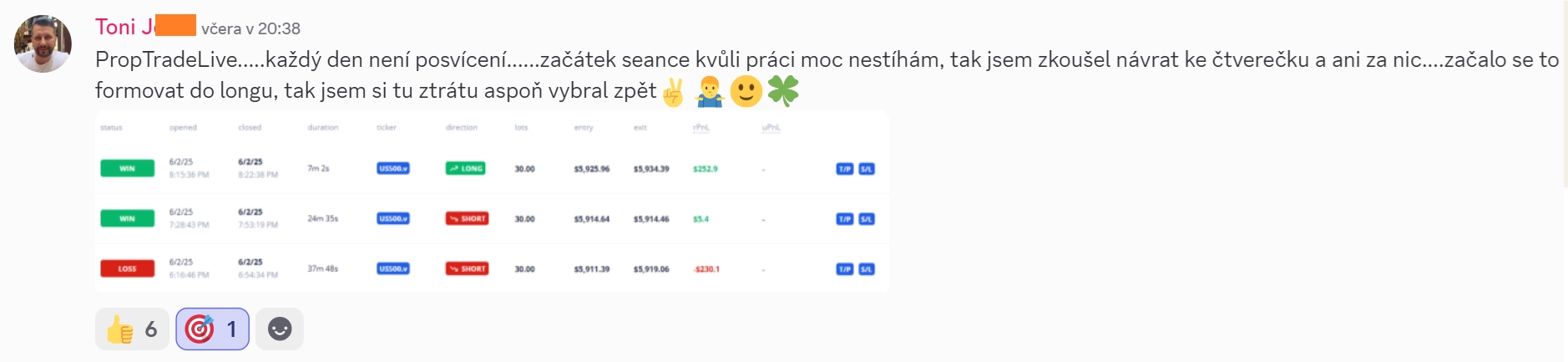
Task: Click the four leaf clover emoji
Action: 783,91
